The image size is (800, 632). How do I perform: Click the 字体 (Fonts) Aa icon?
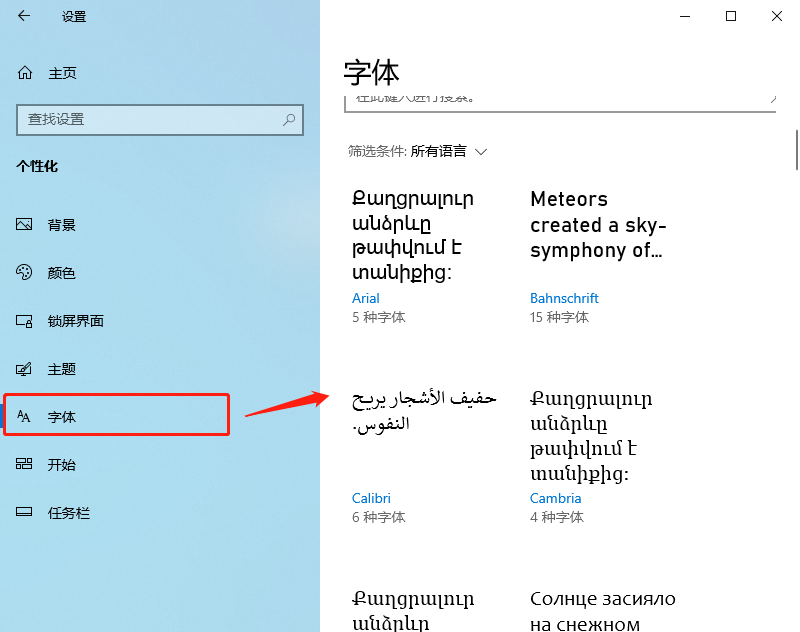tap(24, 416)
